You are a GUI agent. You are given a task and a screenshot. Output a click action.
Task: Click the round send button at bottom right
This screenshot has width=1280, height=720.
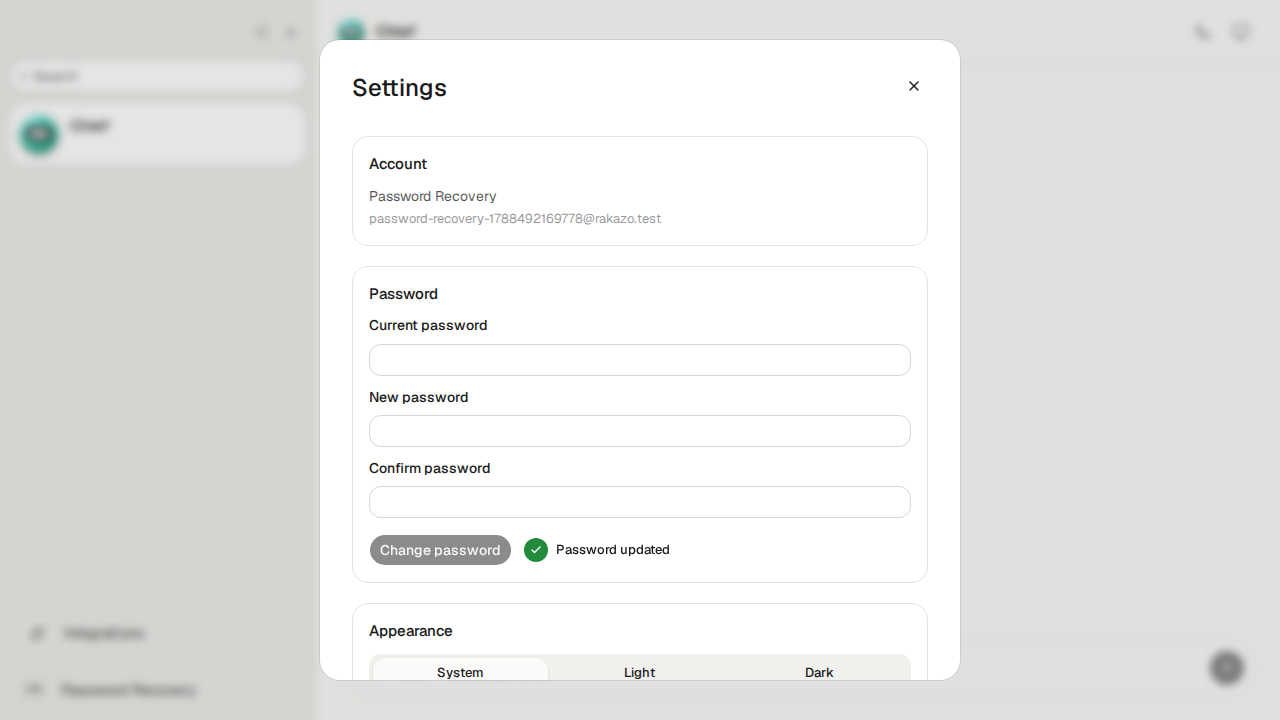[1227, 667]
